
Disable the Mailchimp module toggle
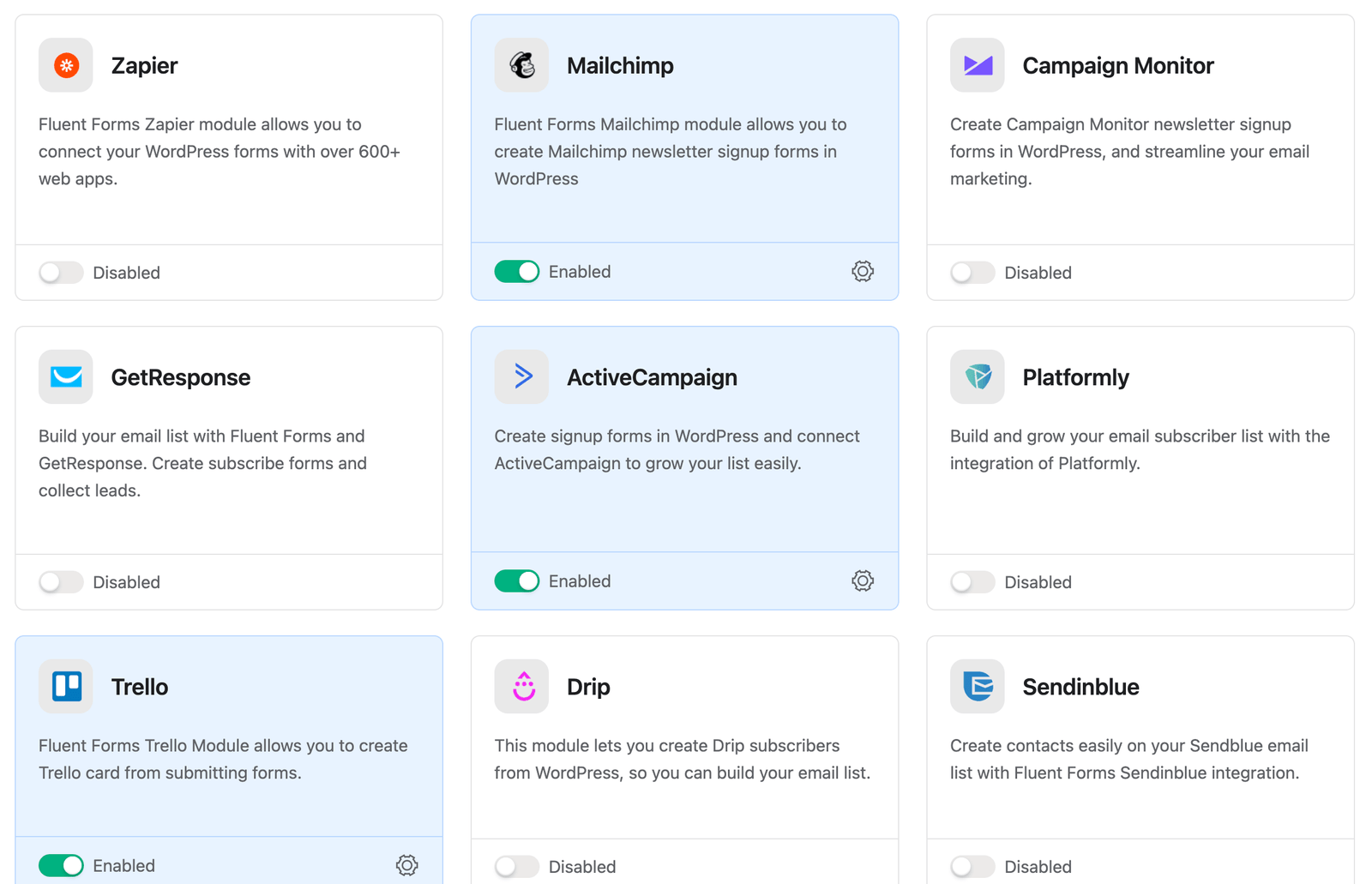click(x=517, y=272)
